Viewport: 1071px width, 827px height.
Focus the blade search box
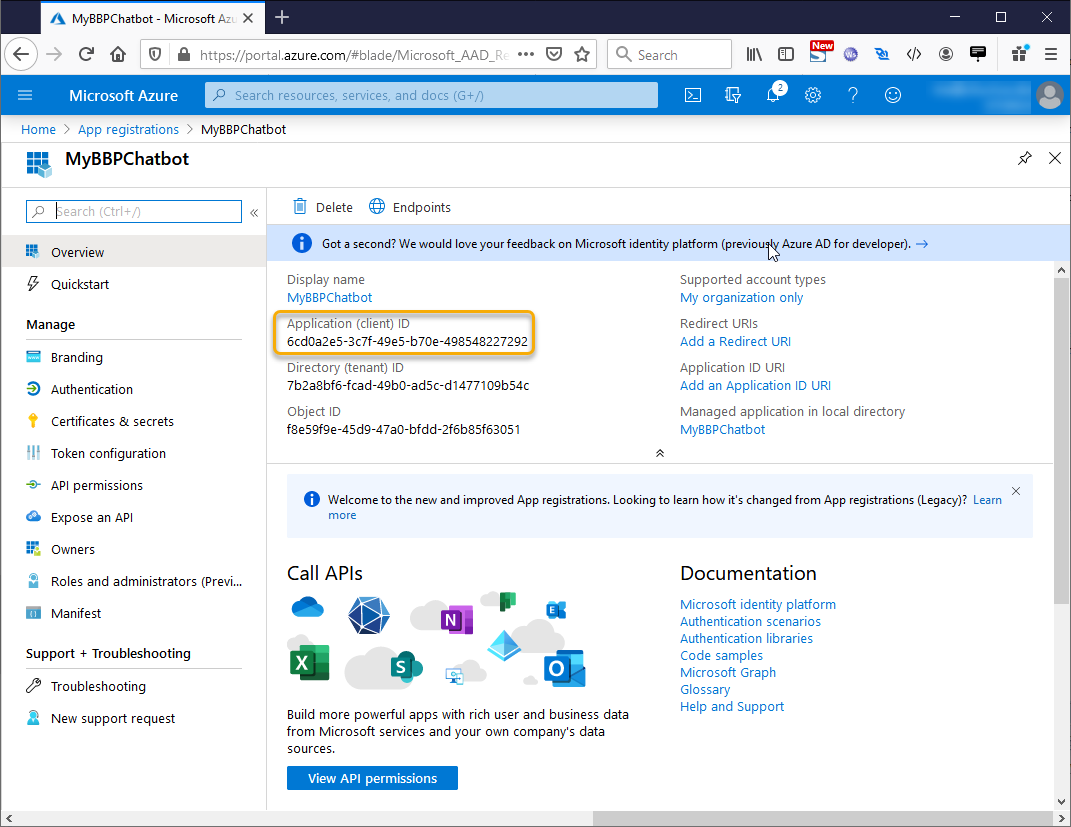point(134,212)
